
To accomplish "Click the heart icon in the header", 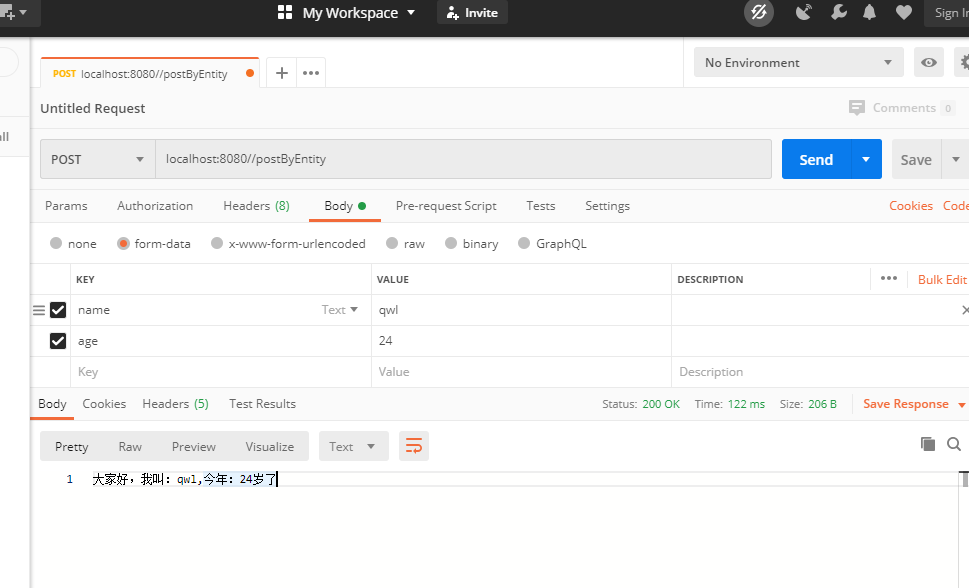I will (x=903, y=12).
